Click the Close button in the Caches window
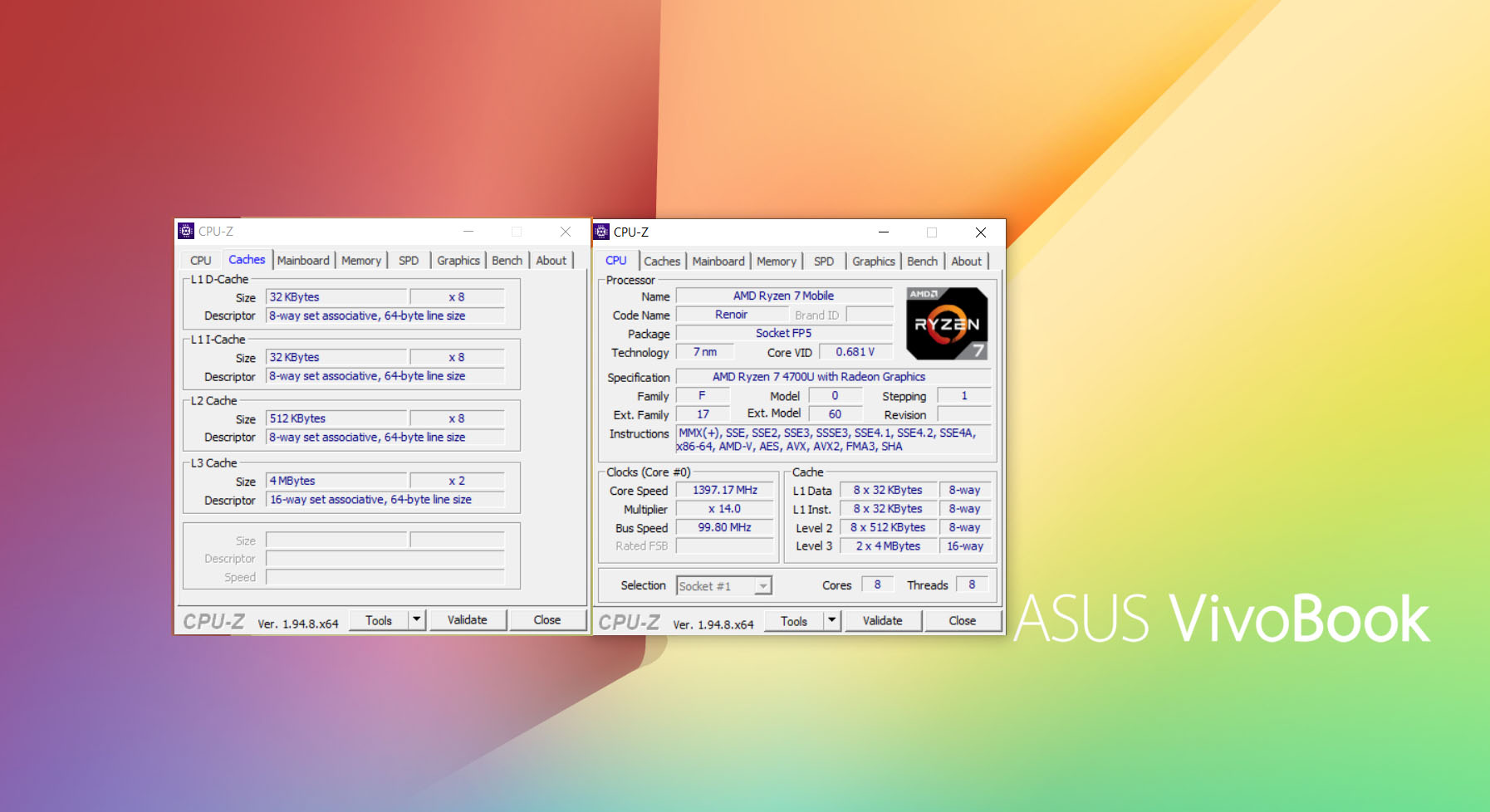The width and height of the screenshot is (1490, 812). [x=547, y=620]
